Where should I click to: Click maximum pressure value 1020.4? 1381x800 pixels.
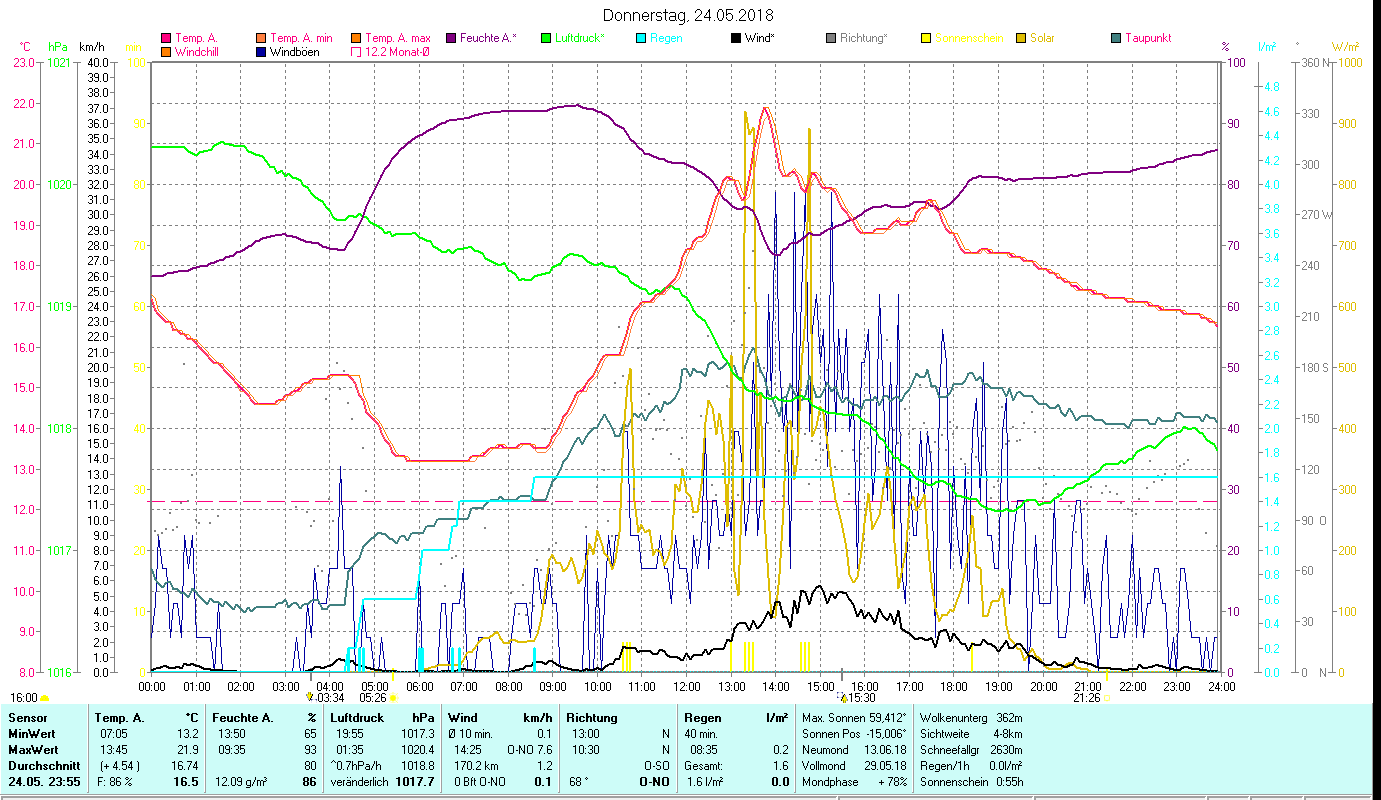tap(419, 750)
